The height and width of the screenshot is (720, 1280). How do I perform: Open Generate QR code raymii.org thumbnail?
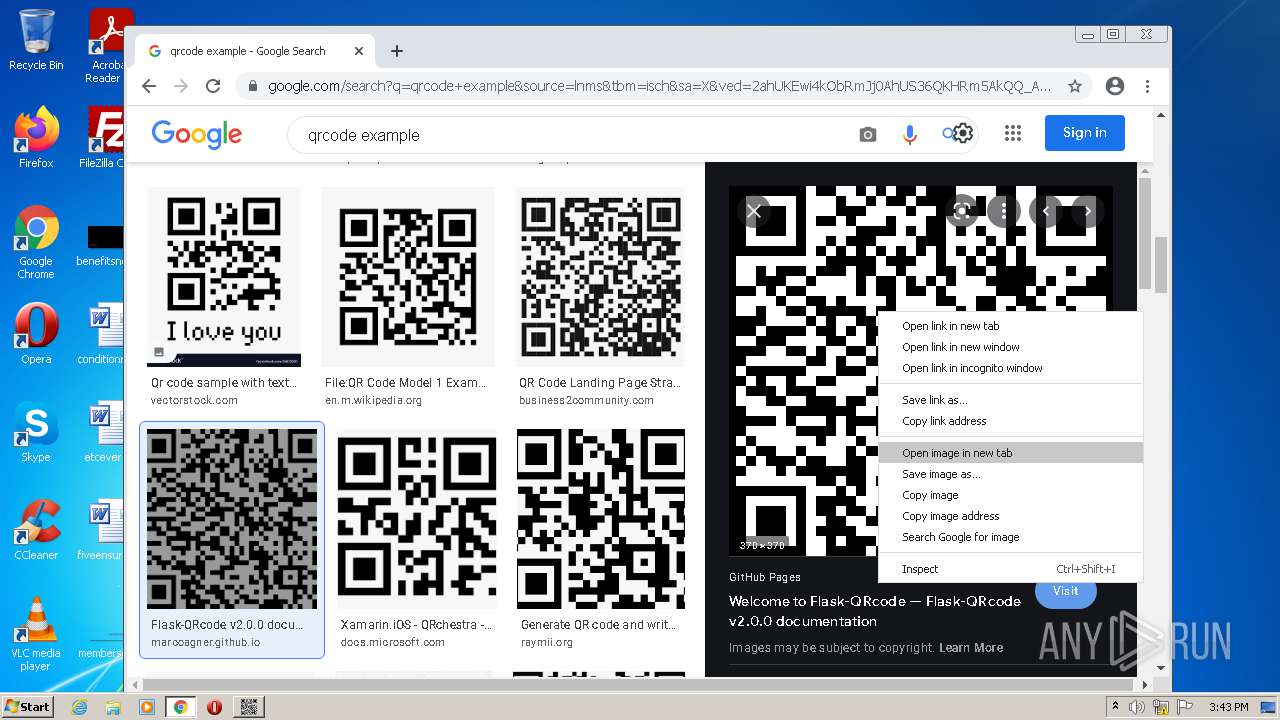coord(601,519)
